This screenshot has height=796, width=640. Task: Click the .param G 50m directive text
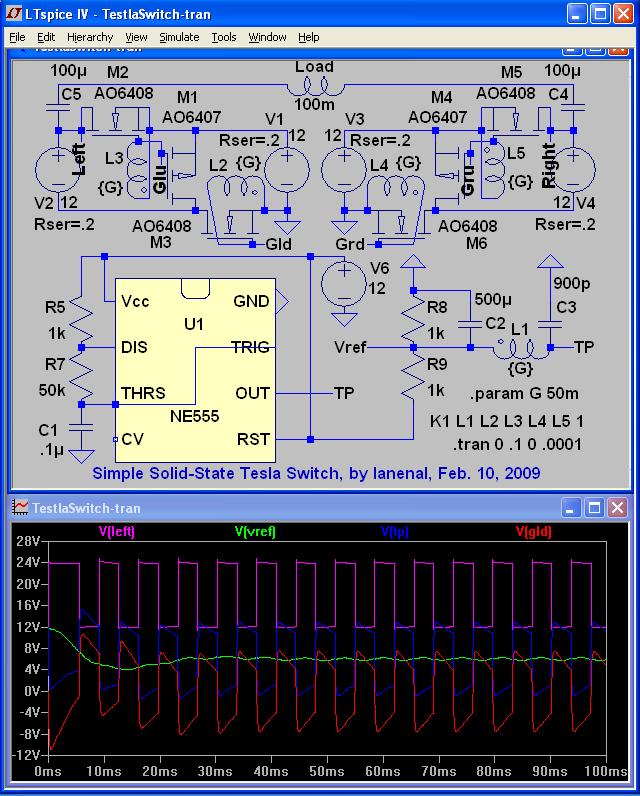point(523,393)
